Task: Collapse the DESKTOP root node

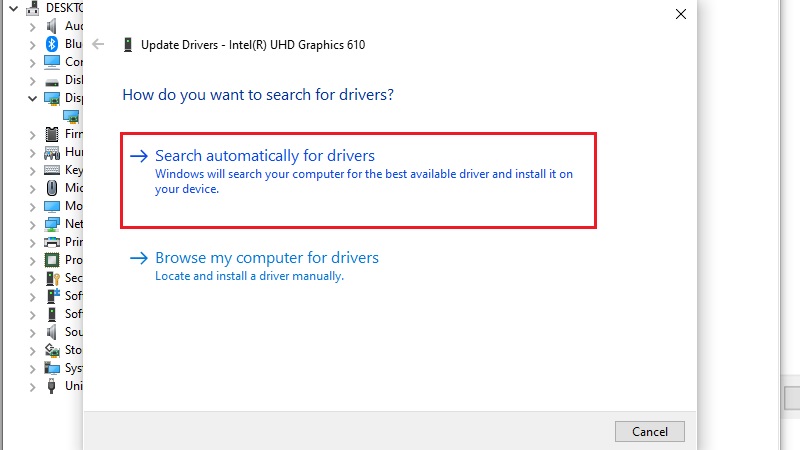Action: (x=14, y=8)
